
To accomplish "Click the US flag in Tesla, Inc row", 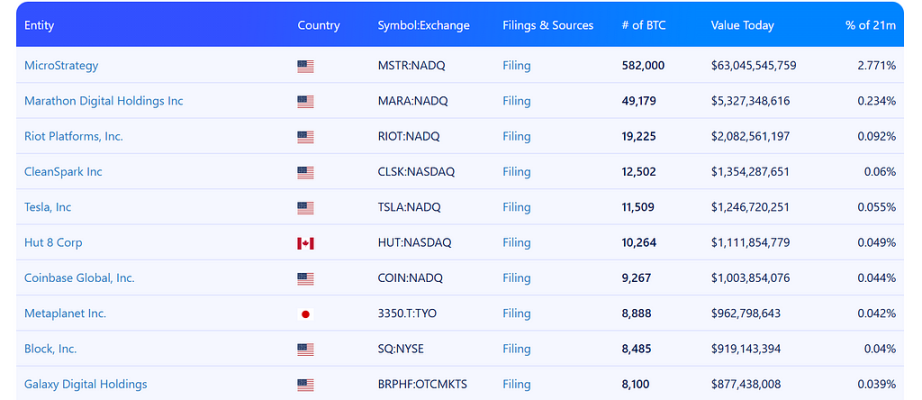I will (305, 208).
